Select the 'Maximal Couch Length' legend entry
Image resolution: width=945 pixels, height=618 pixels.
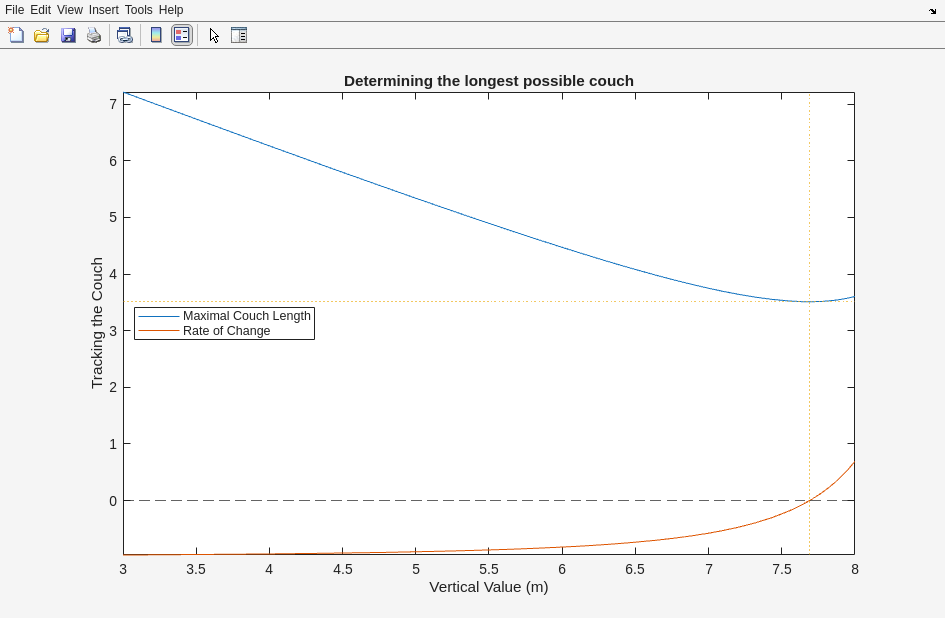click(x=246, y=316)
